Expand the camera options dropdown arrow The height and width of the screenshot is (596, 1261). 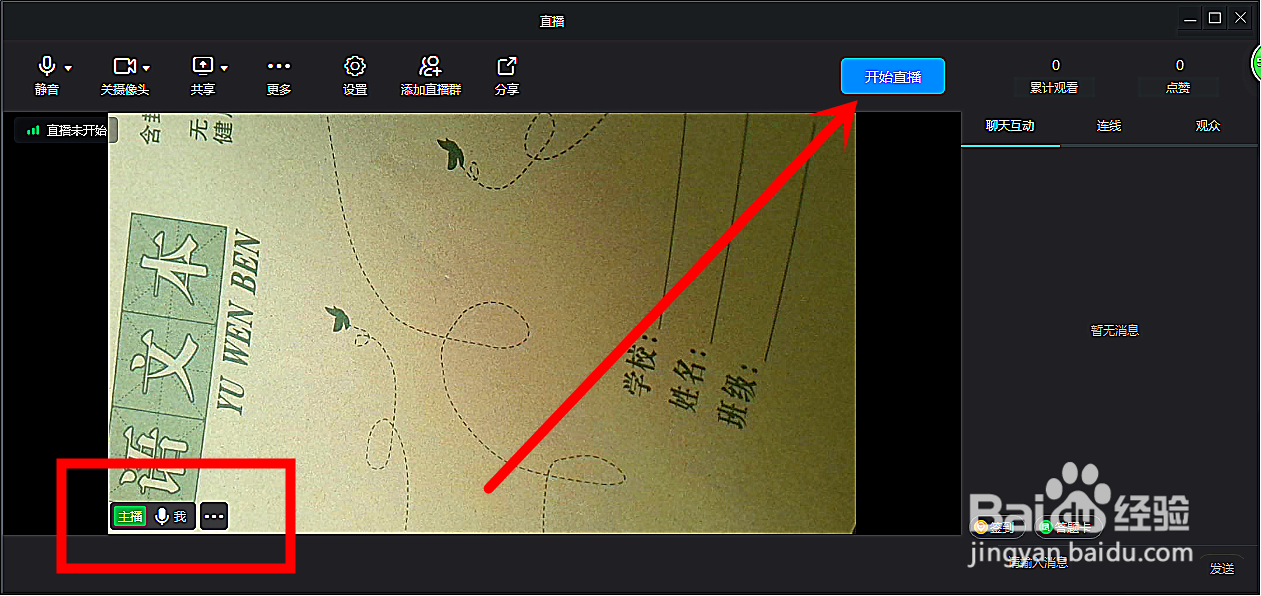[146, 68]
